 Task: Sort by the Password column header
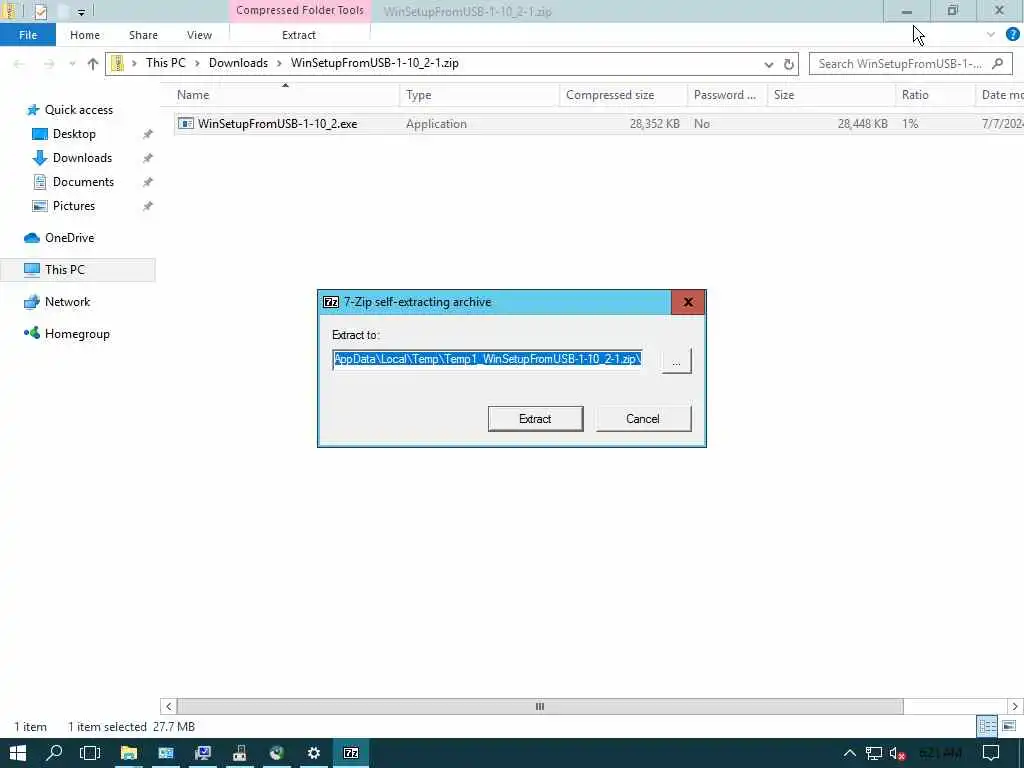click(x=727, y=95)
